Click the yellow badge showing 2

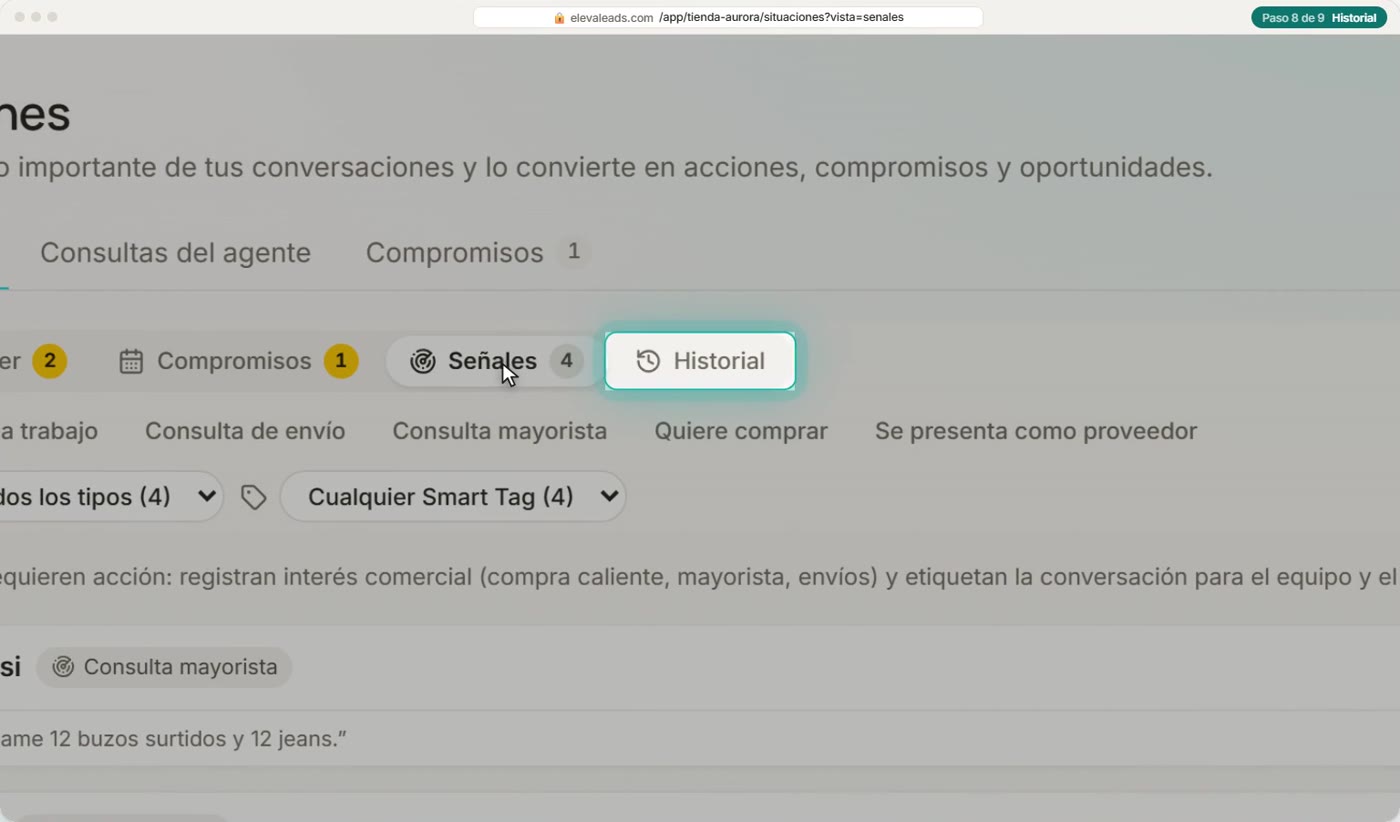click(x=49, y=361)
